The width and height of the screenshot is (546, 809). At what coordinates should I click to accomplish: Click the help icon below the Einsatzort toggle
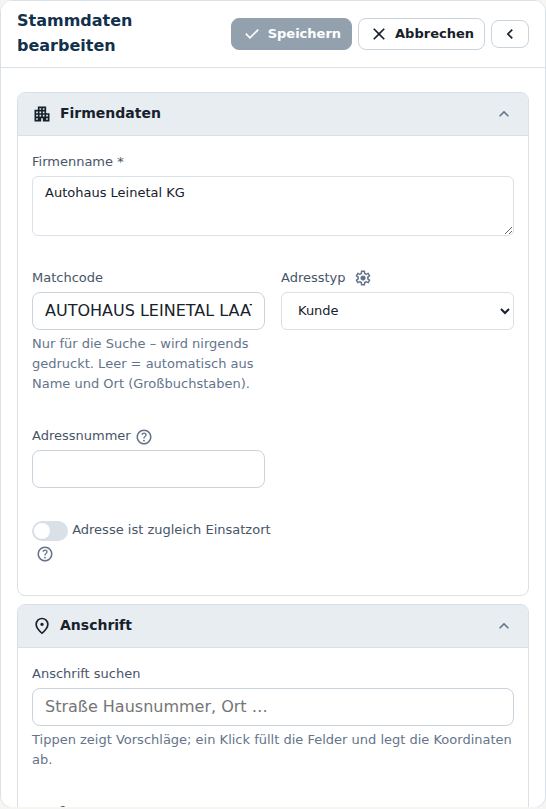(45, 554)
